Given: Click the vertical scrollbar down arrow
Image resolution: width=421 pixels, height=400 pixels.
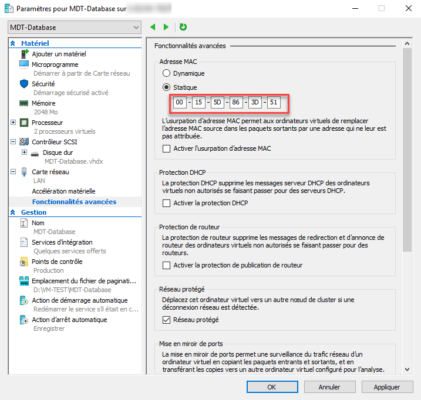Looking at the screenshot, I should point(407,369).
